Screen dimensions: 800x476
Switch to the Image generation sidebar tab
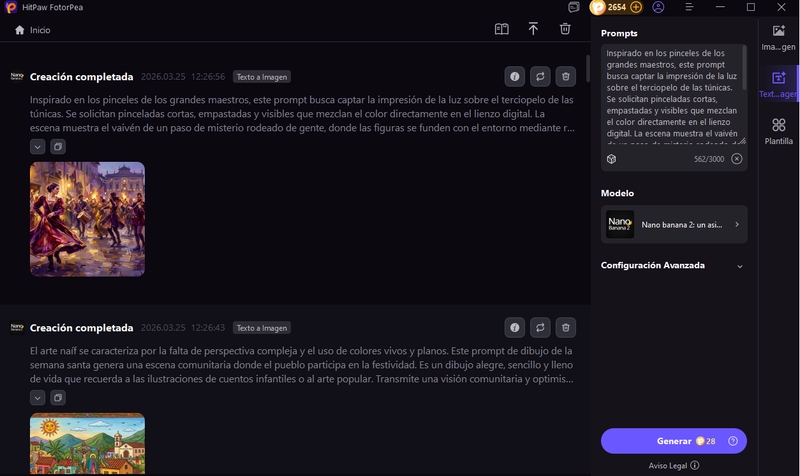tap(778, 36)
